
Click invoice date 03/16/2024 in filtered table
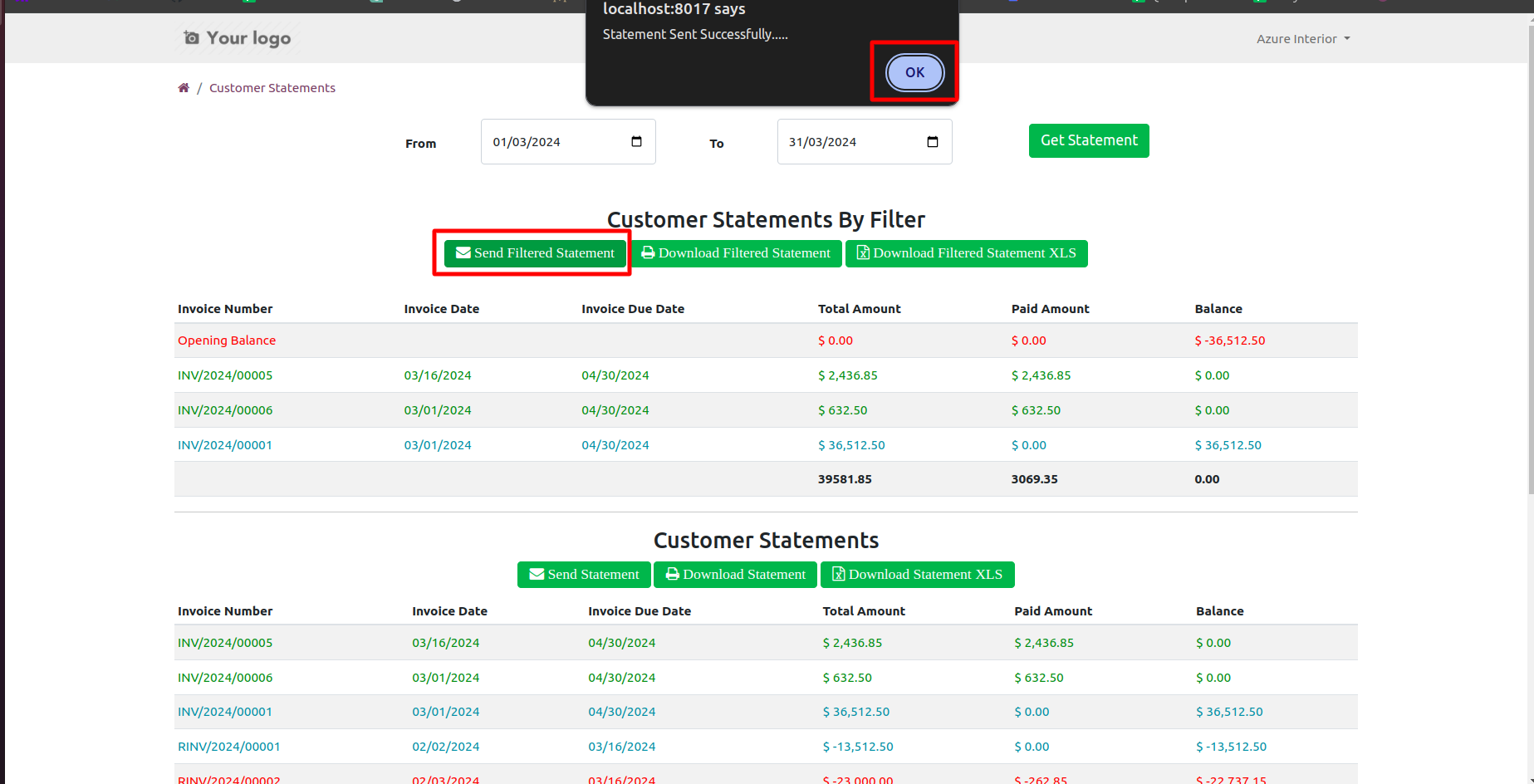438,375
